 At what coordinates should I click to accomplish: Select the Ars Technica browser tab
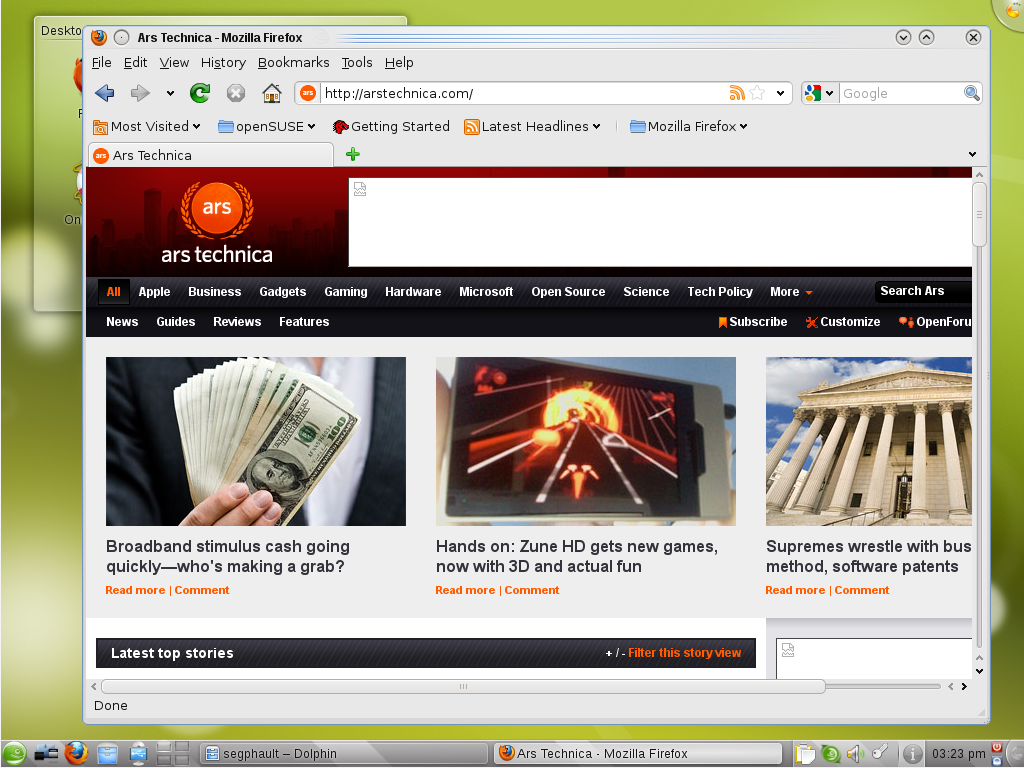210,155
